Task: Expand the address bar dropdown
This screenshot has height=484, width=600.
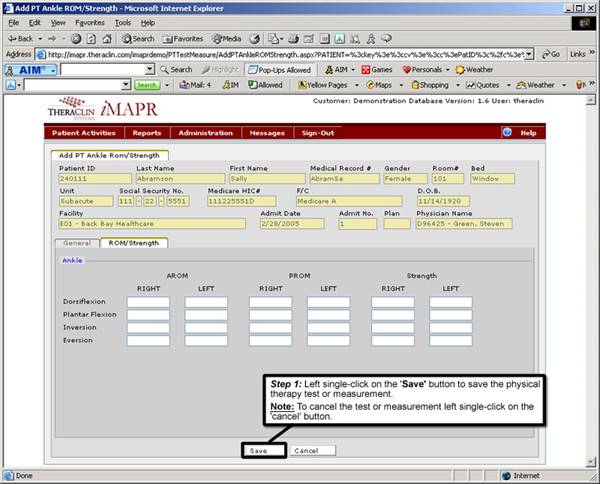Action: (x=529, y=54)
